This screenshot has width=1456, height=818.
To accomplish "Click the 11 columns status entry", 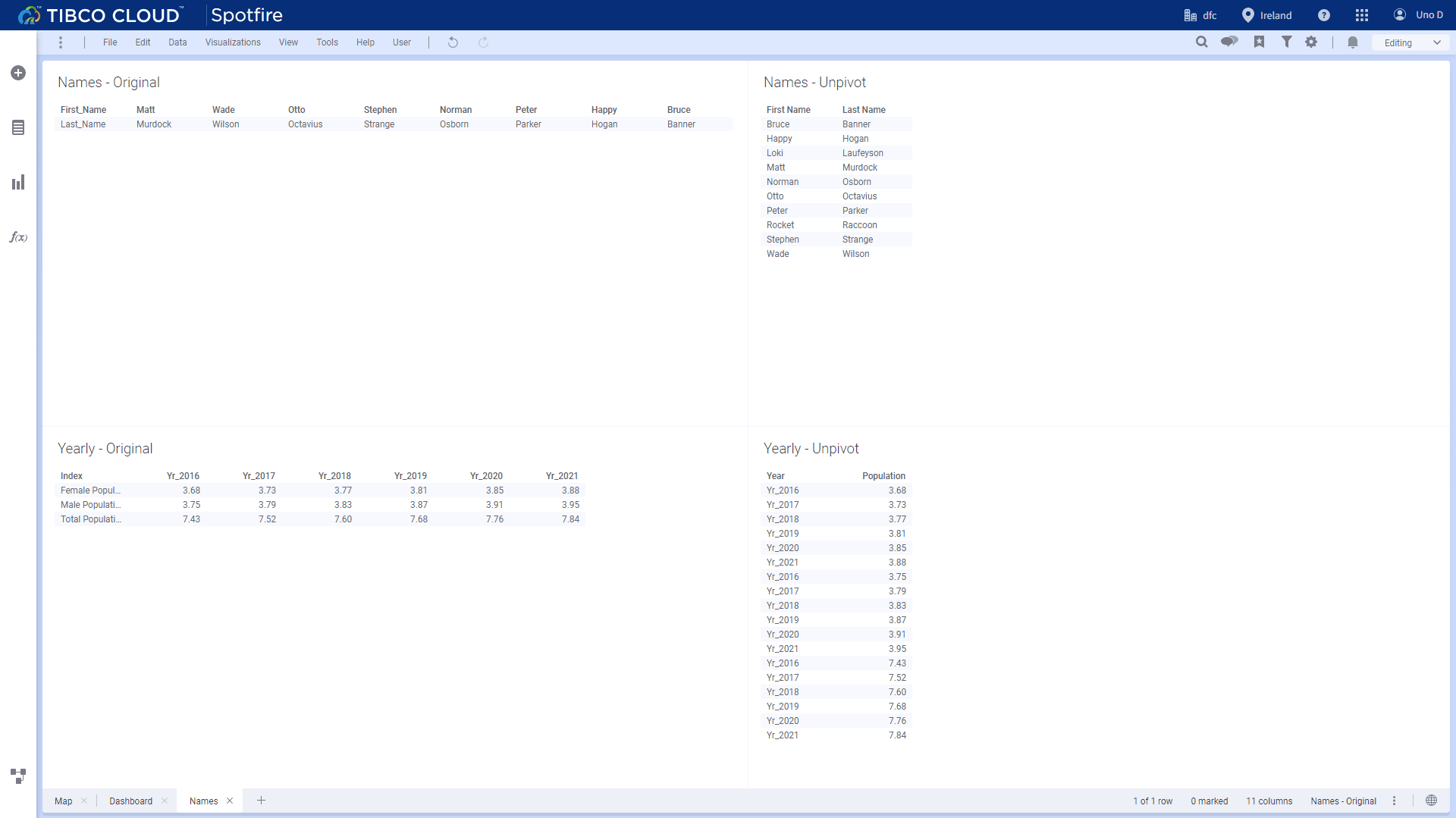I will tap(1269, 801).
